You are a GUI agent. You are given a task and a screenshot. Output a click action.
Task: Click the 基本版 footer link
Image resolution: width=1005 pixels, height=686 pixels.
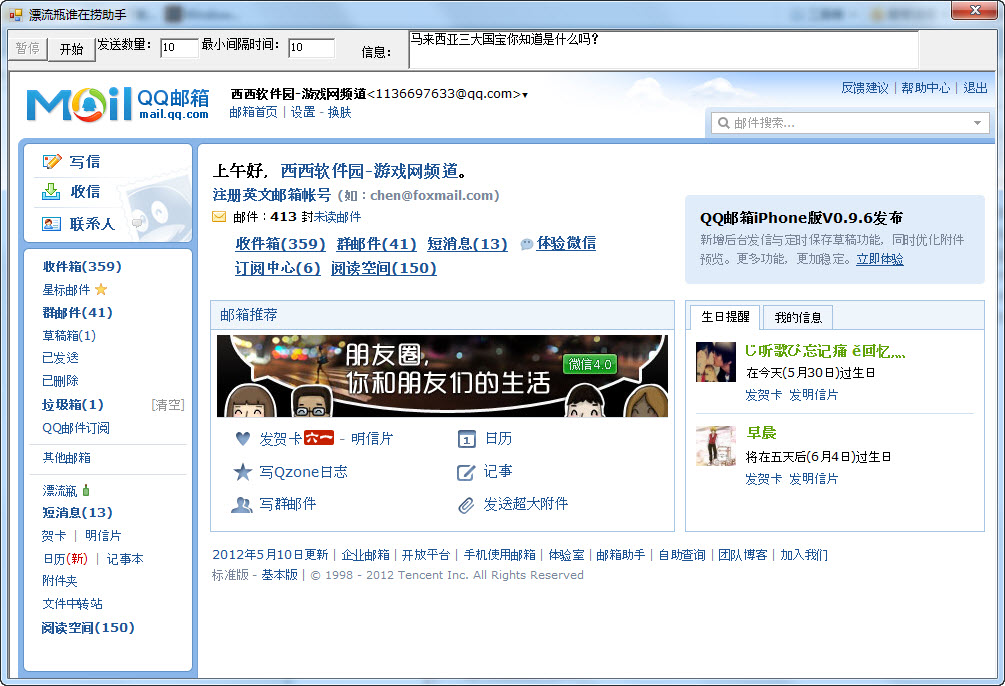[279, 574]
